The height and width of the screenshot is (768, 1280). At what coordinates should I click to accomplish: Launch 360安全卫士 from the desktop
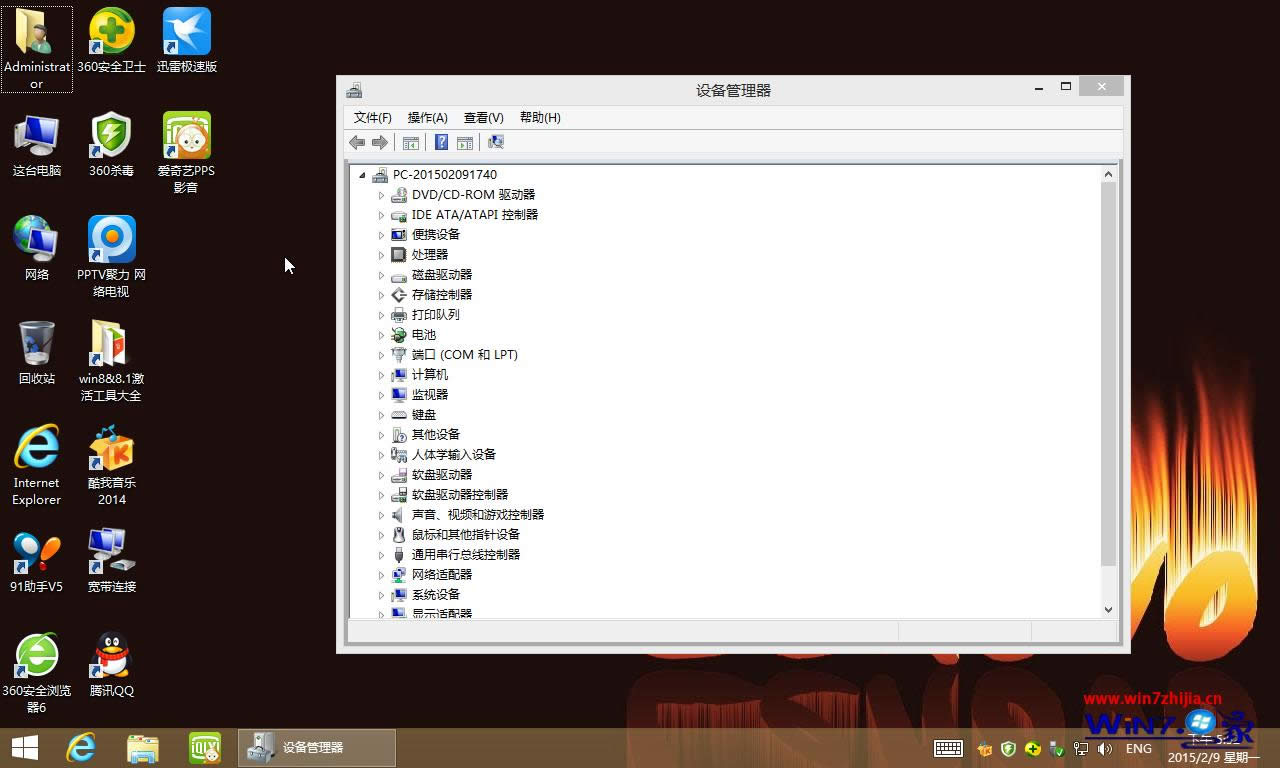click(111, 30)
